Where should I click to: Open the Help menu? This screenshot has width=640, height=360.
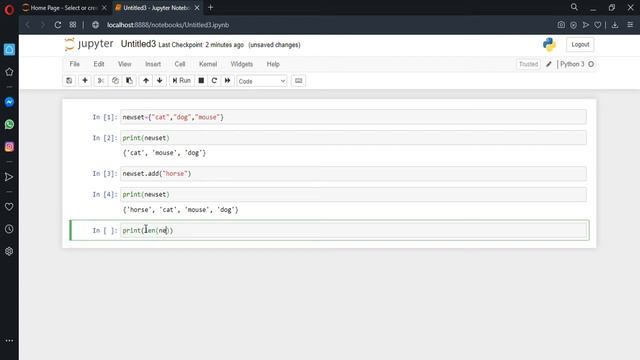click(x=273, y=64)
